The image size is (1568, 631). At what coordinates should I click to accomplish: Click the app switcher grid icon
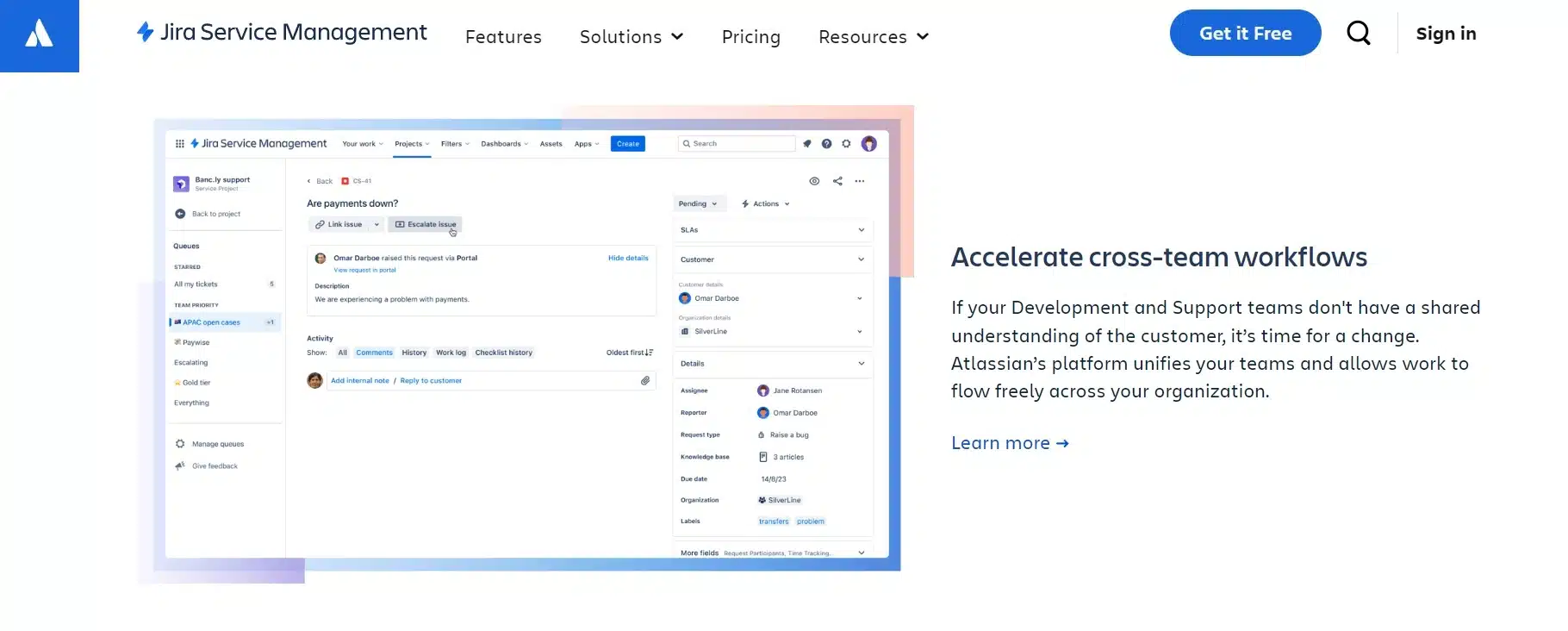click(179, 144)
